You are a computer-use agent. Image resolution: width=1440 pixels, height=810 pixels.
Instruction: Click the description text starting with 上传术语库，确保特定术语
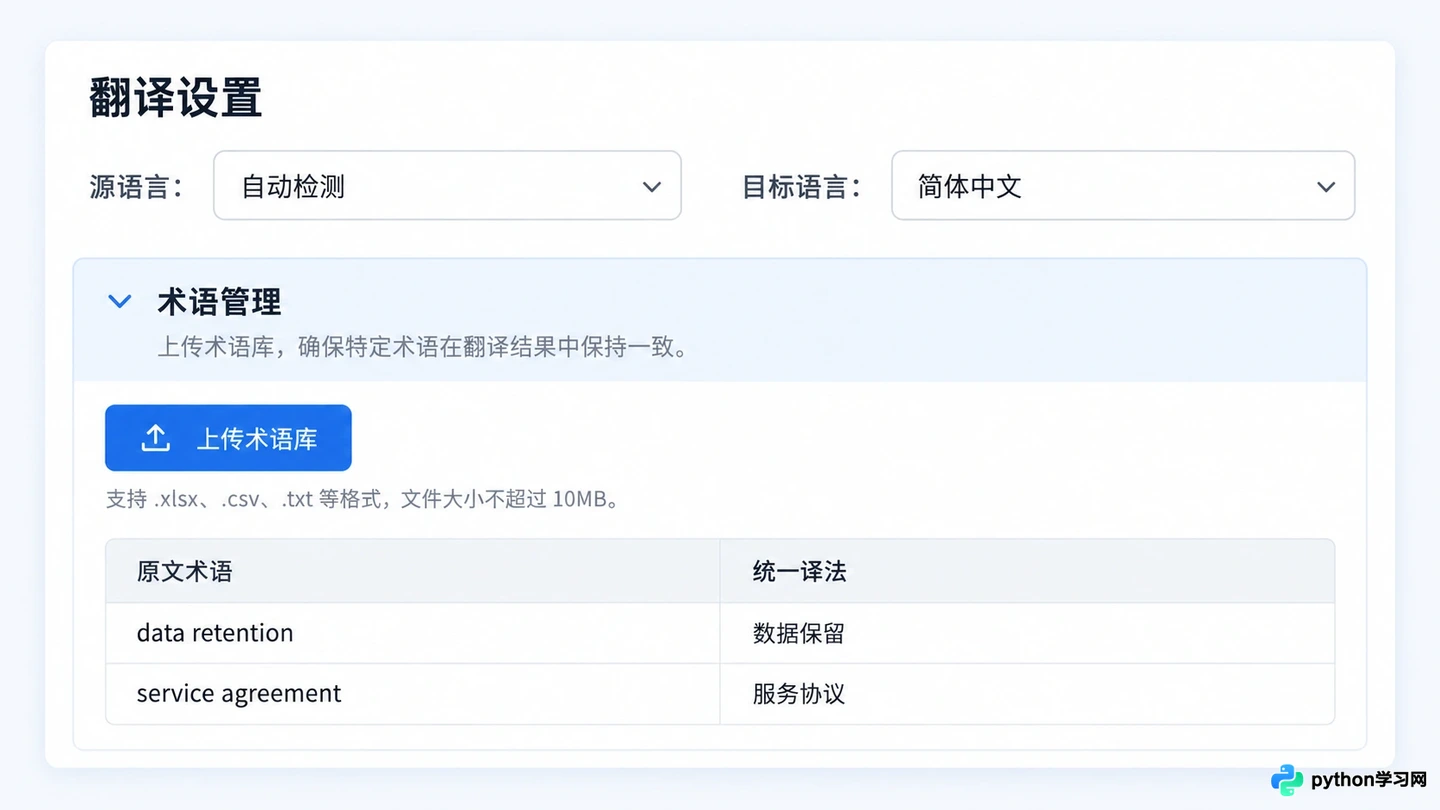(x=423, y=347)
